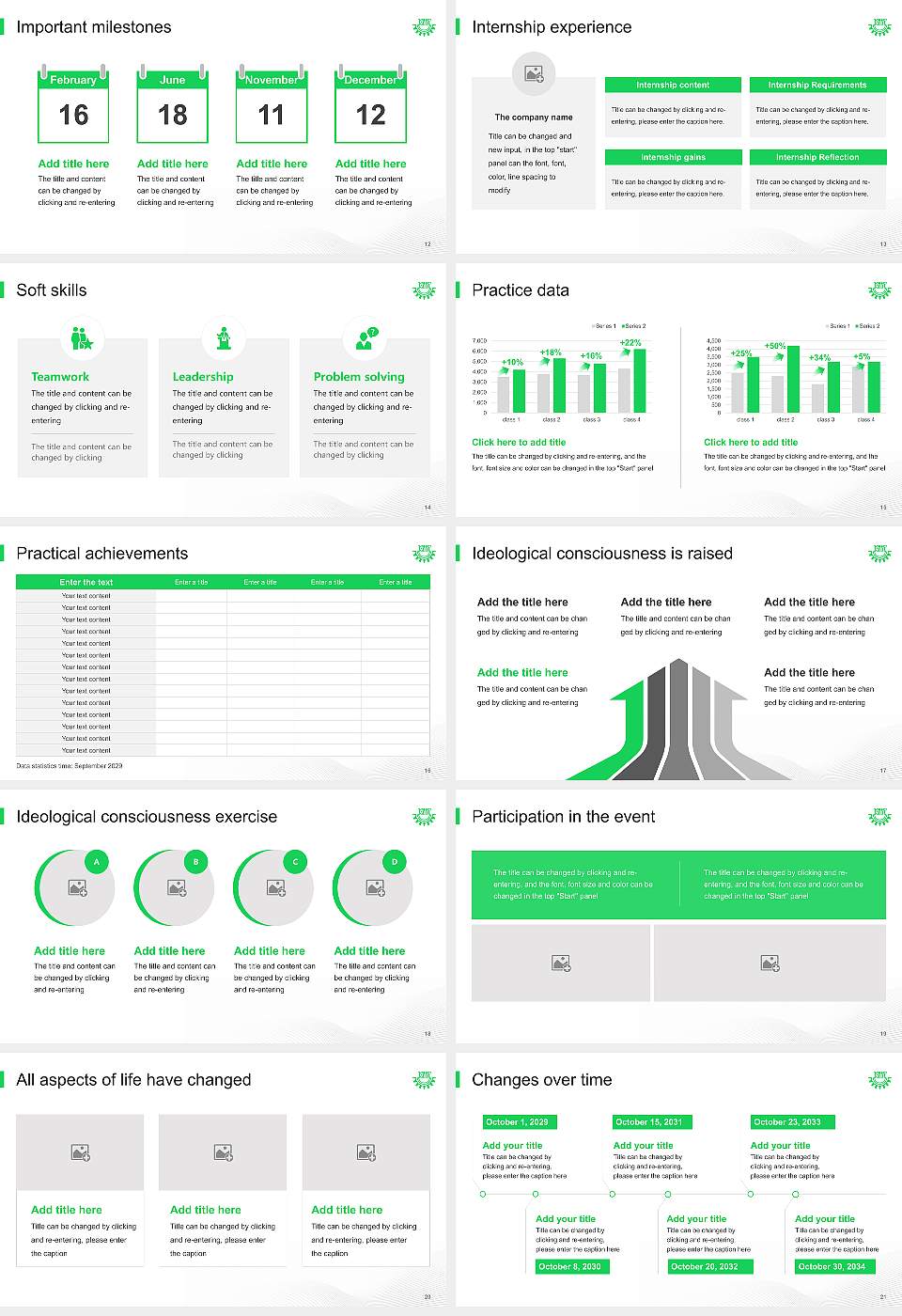Click the +22% label on left chart

(x=630, y=343)
